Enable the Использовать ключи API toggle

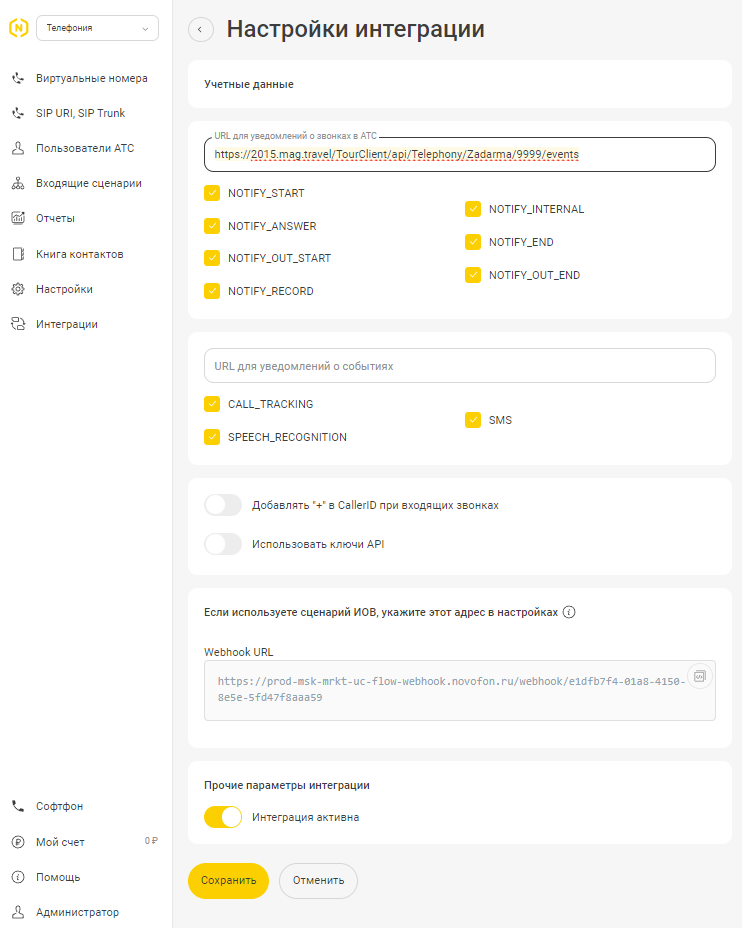pyautogui.click(x=223, y=544)
